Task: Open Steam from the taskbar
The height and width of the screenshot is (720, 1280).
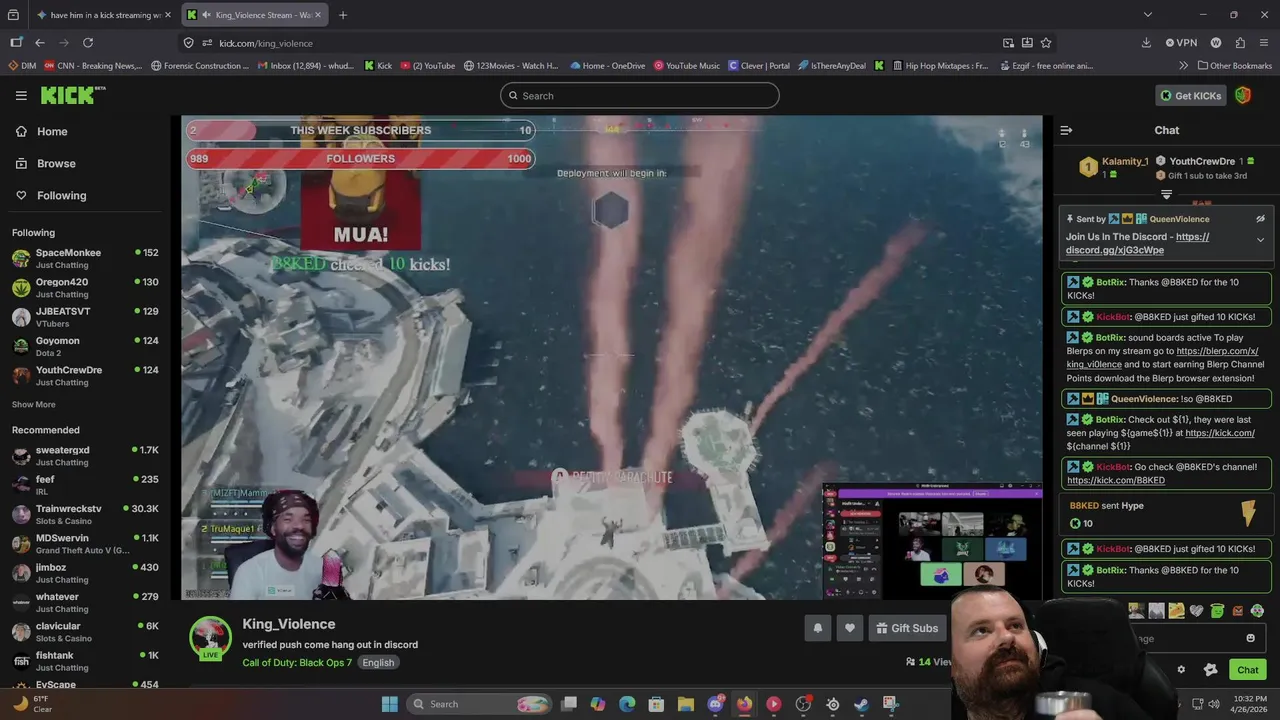Action: point(862,704)
